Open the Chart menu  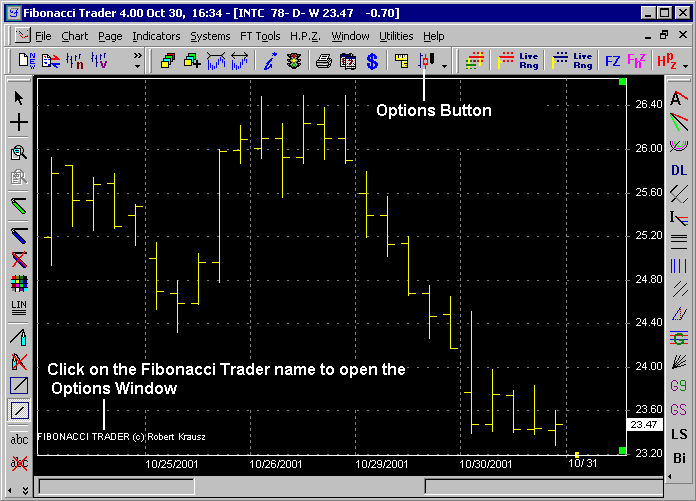[x=75, y=36]
